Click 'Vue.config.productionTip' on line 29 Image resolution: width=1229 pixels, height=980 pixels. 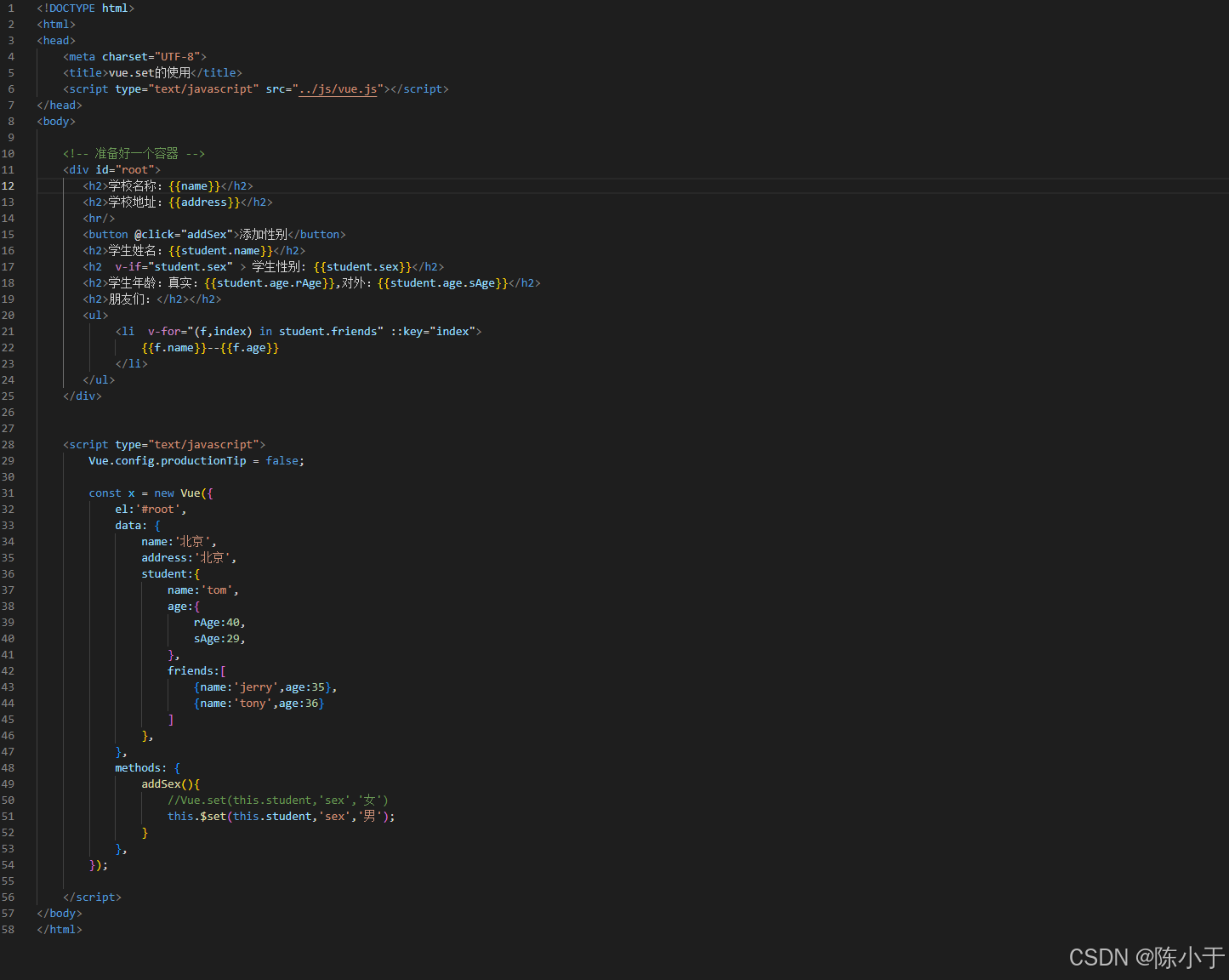[x=168, y=461]
